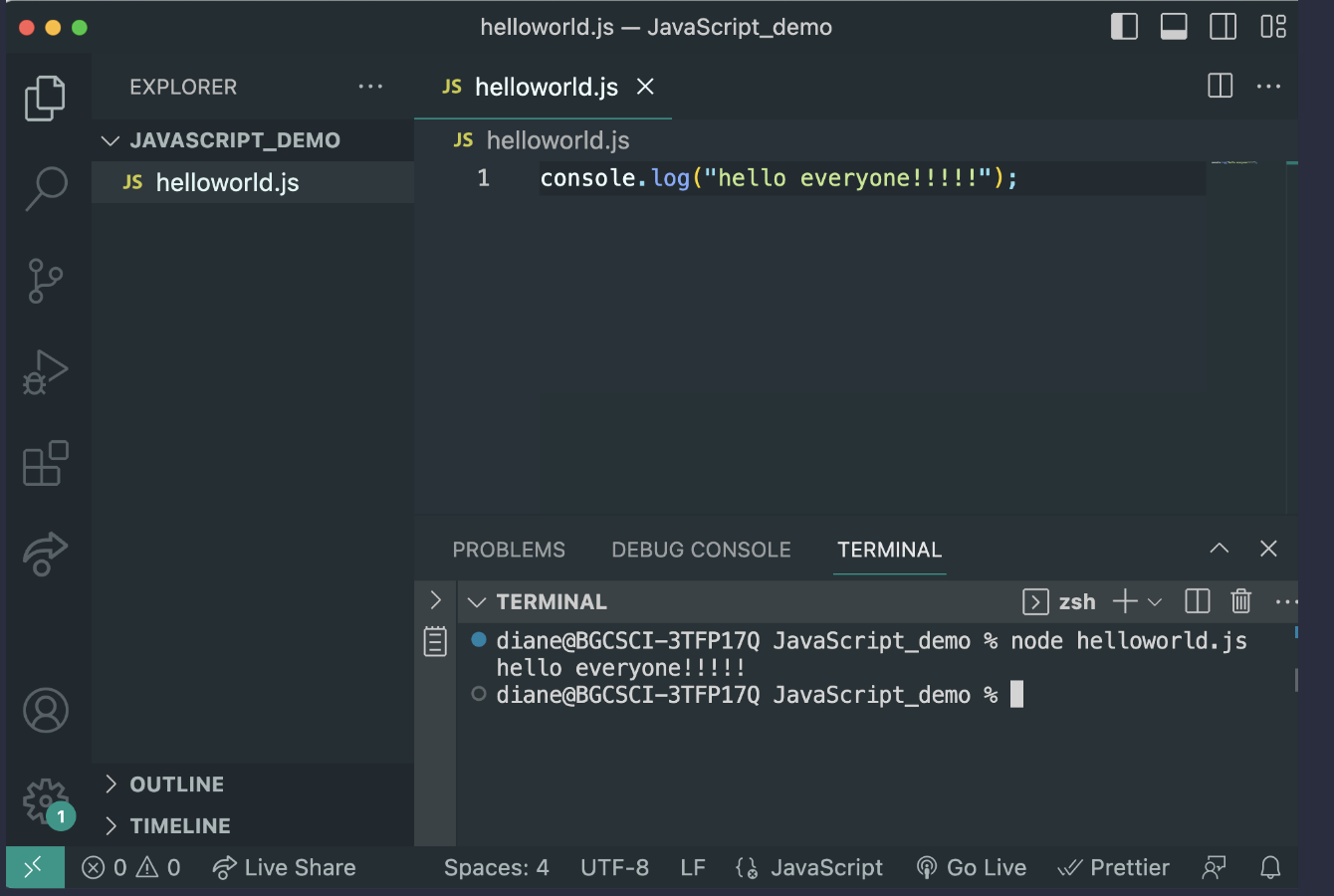Start a Live Share session
The height and width of the screenshot is (896, 1334).
[x=284, y=868]
